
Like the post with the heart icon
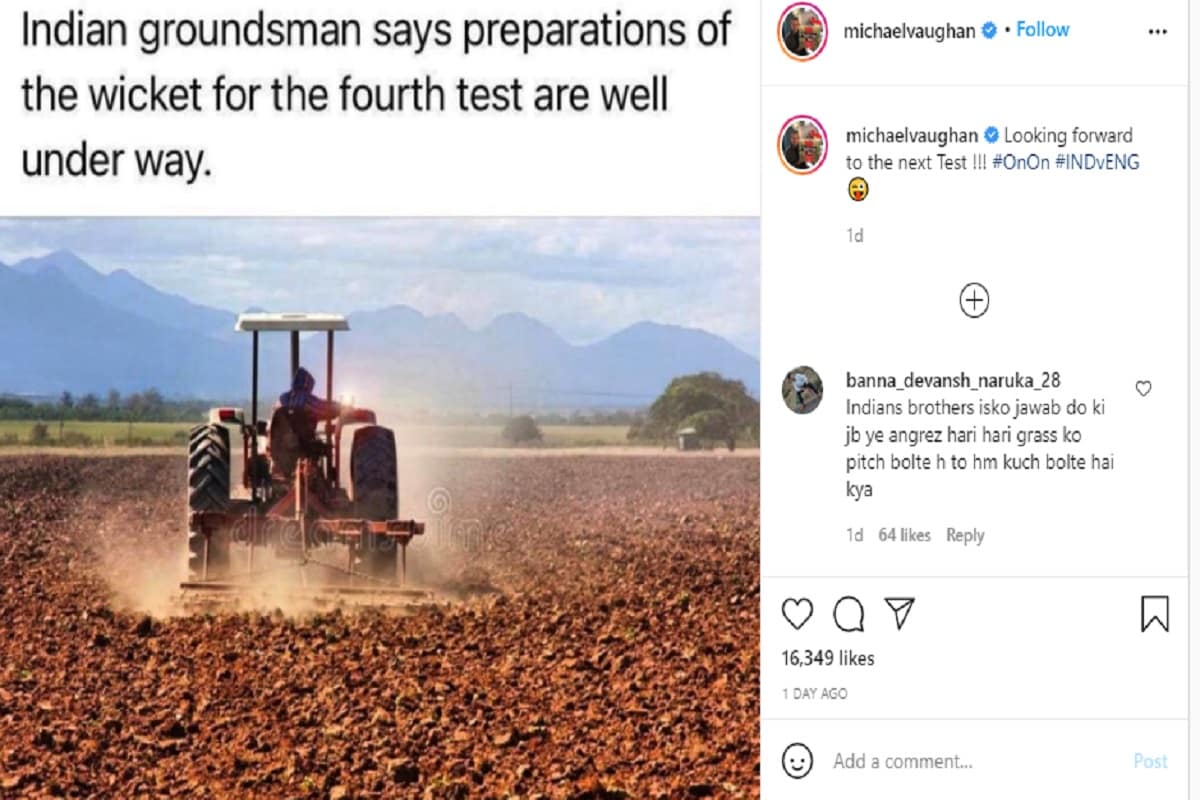797,614
